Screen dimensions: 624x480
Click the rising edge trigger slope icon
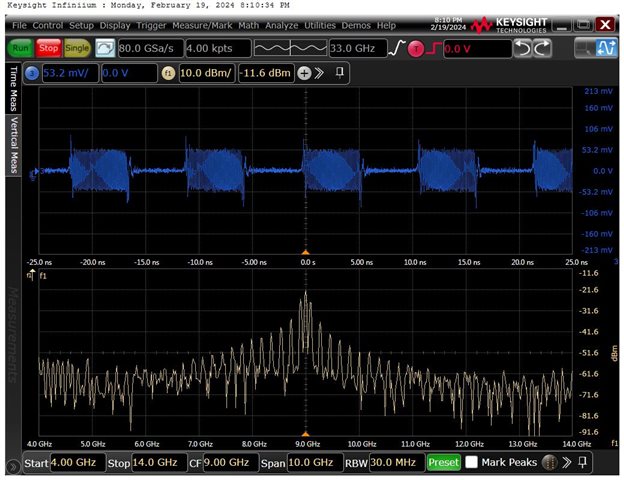coord(396,49)
